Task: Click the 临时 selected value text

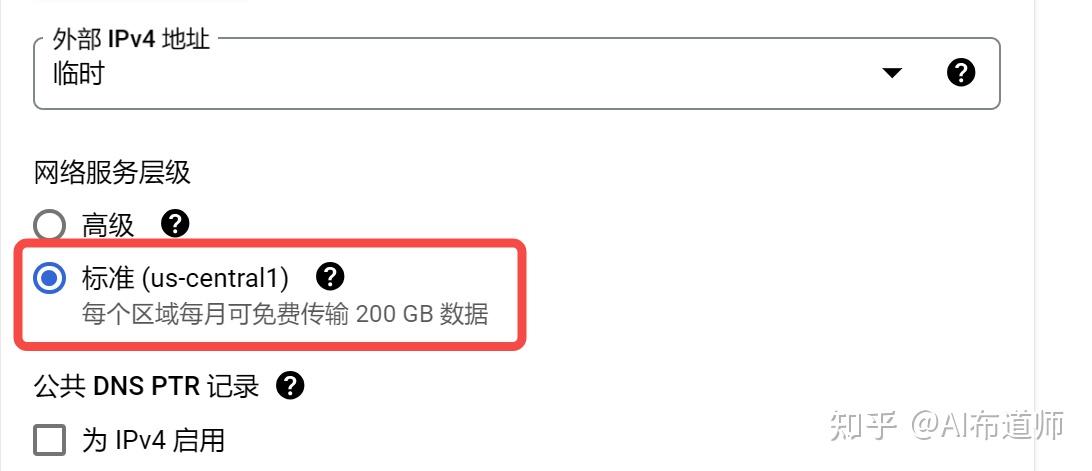Action: (78, 73)
